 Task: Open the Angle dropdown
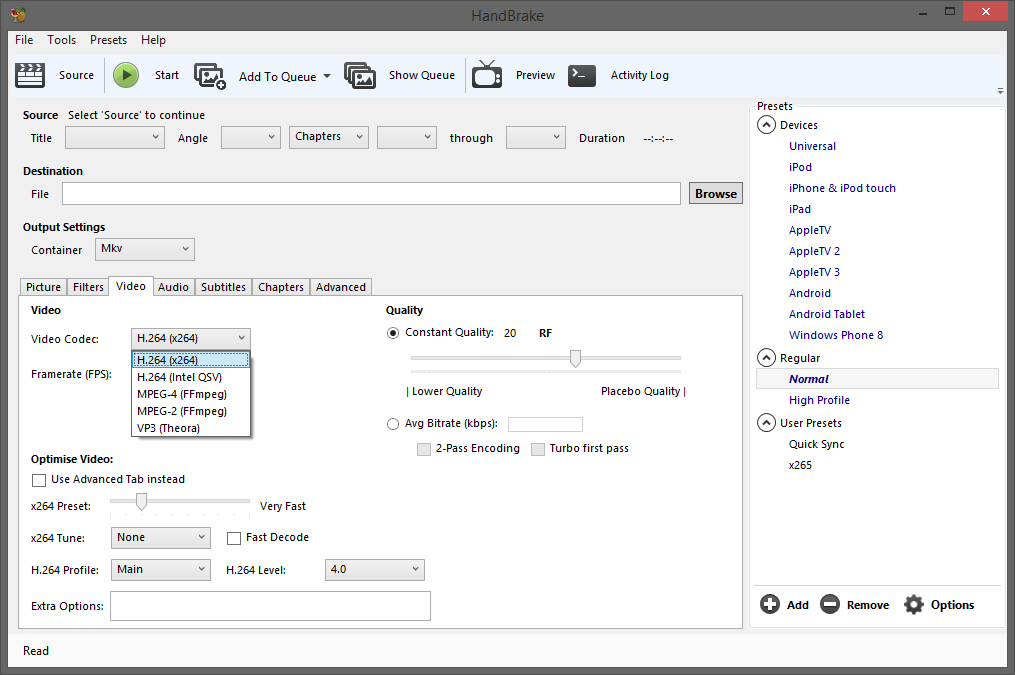point(251,137)
